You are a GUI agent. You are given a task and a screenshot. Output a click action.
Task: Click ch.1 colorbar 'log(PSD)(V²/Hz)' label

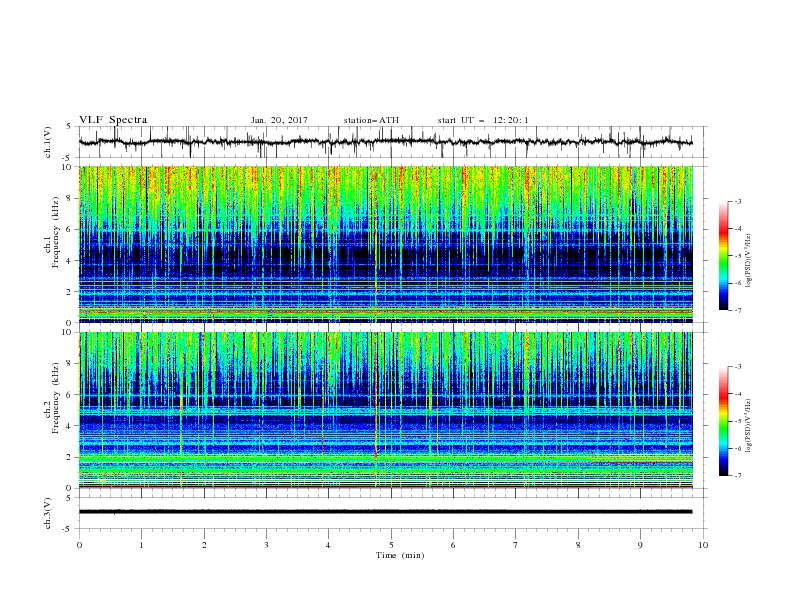point(749,261)
